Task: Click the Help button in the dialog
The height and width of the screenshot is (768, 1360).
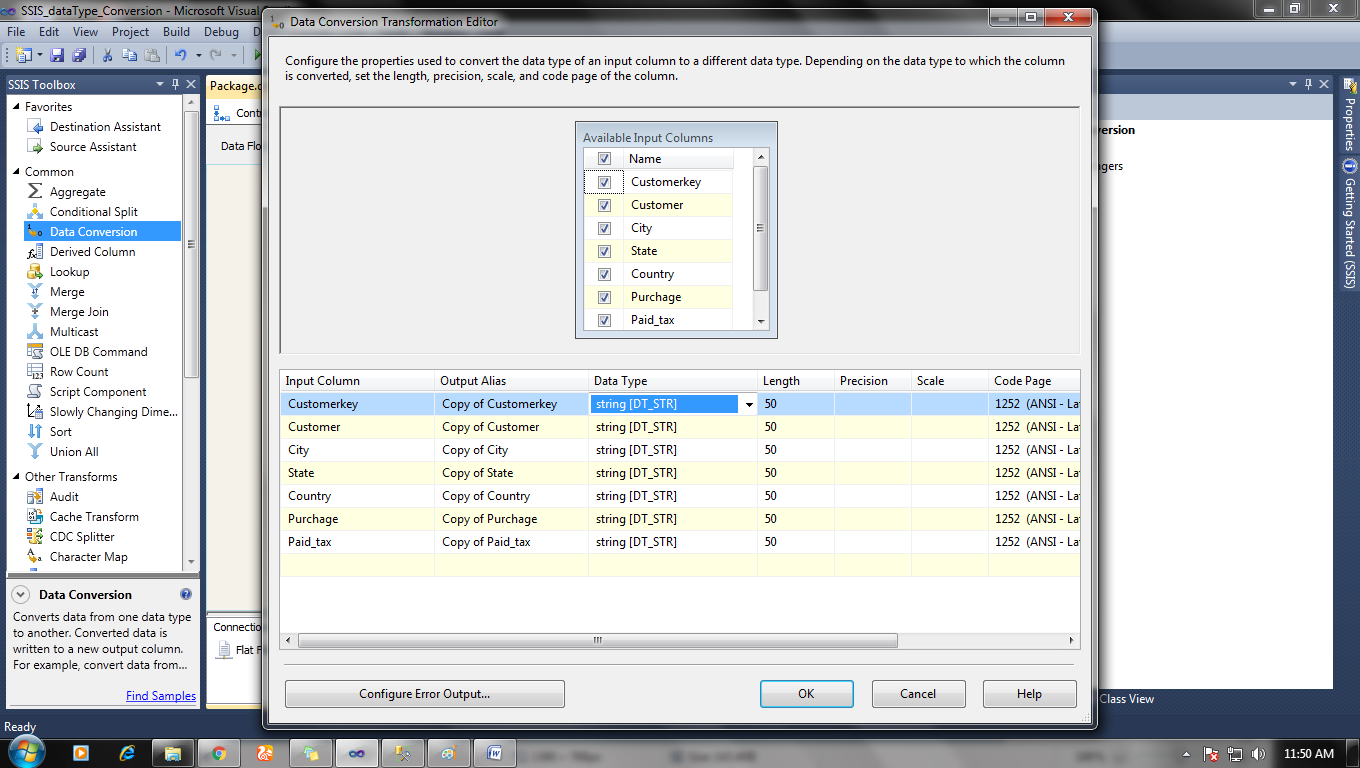Action: click(1029, 694)
